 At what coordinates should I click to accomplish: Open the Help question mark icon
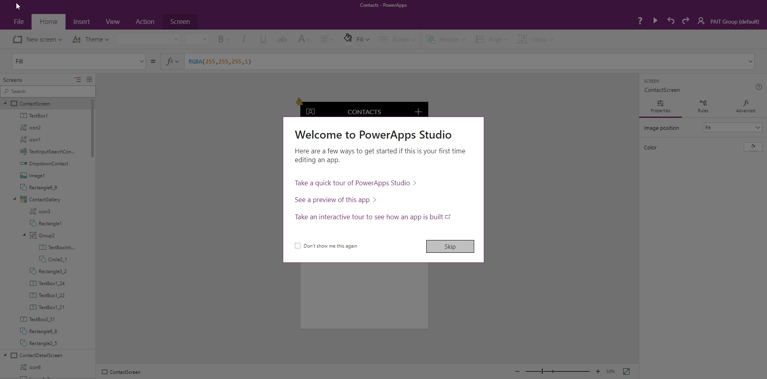pos(640,21)
